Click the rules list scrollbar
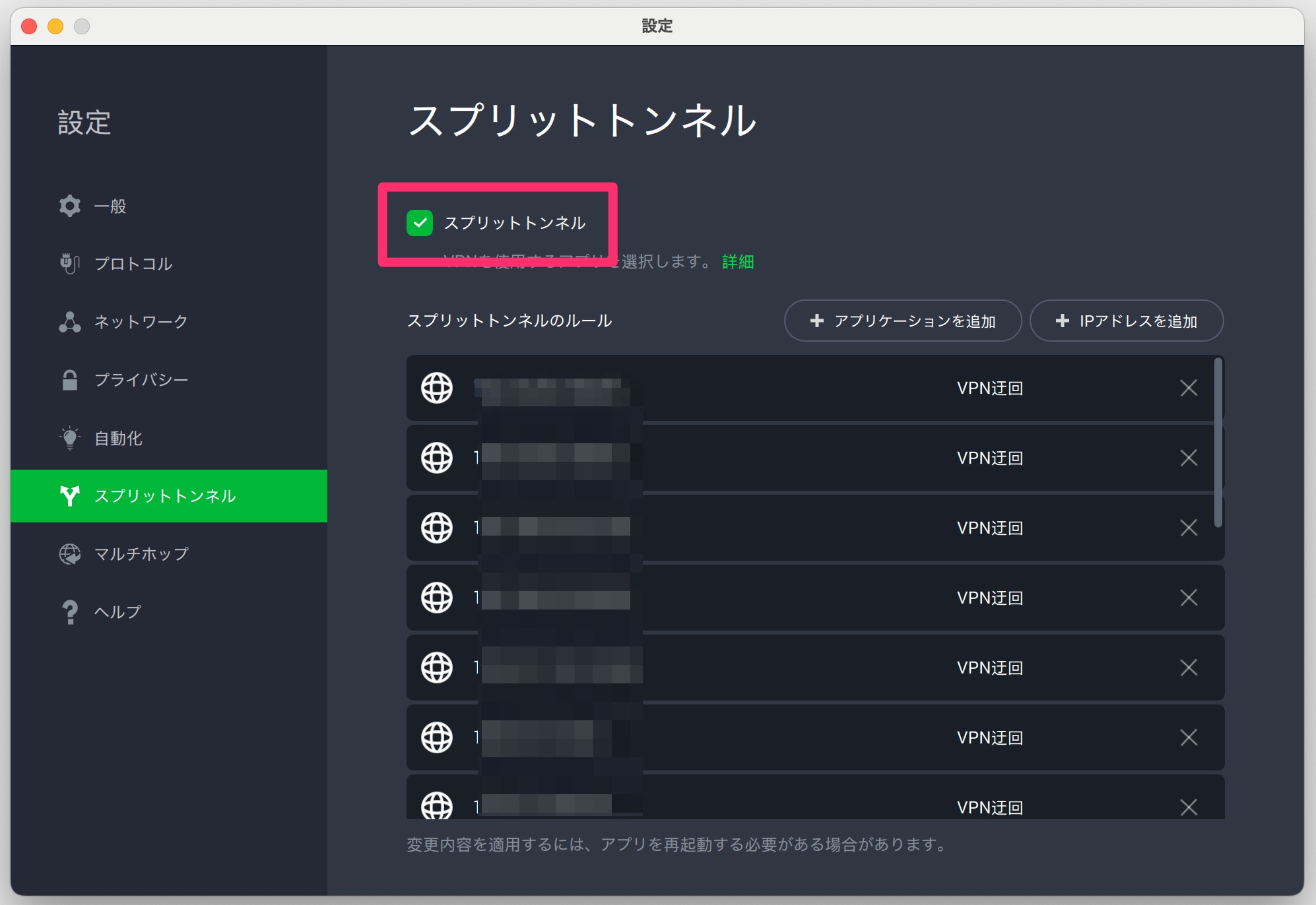Image resolution: width=1316 pixels, height=905 pixels. tap(1218, 442)
